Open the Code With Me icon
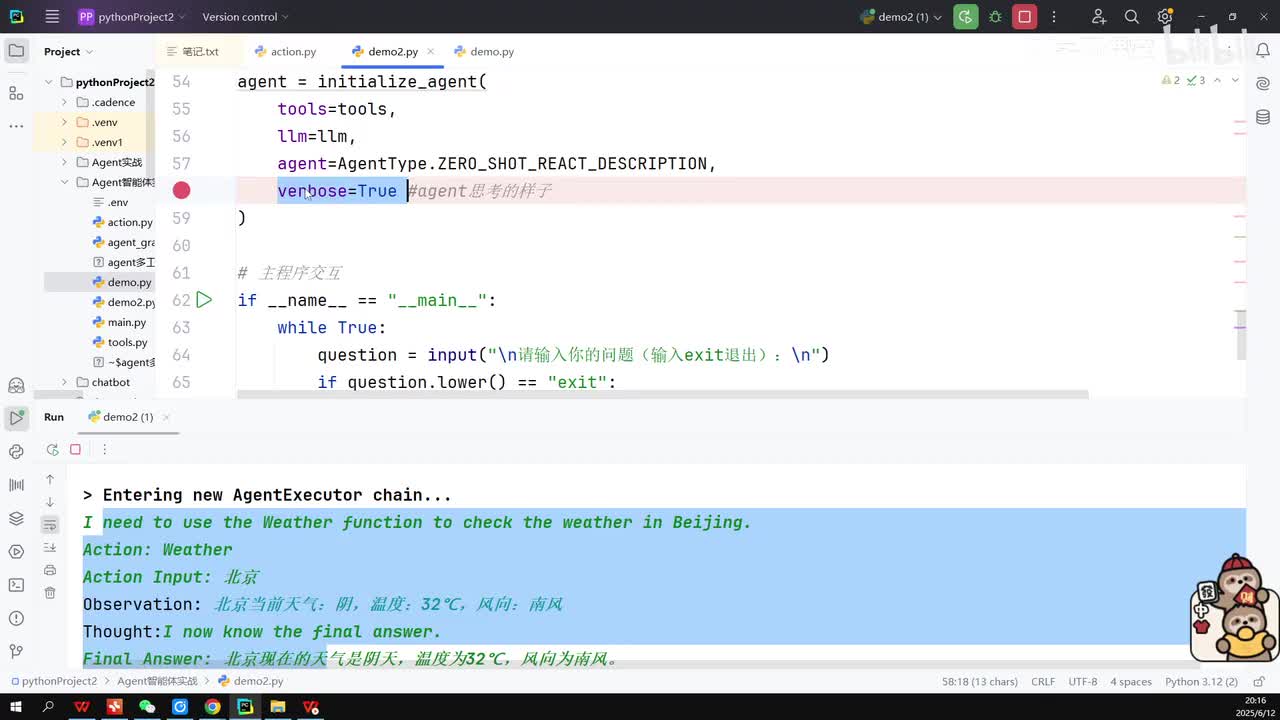 [1099, 17]
